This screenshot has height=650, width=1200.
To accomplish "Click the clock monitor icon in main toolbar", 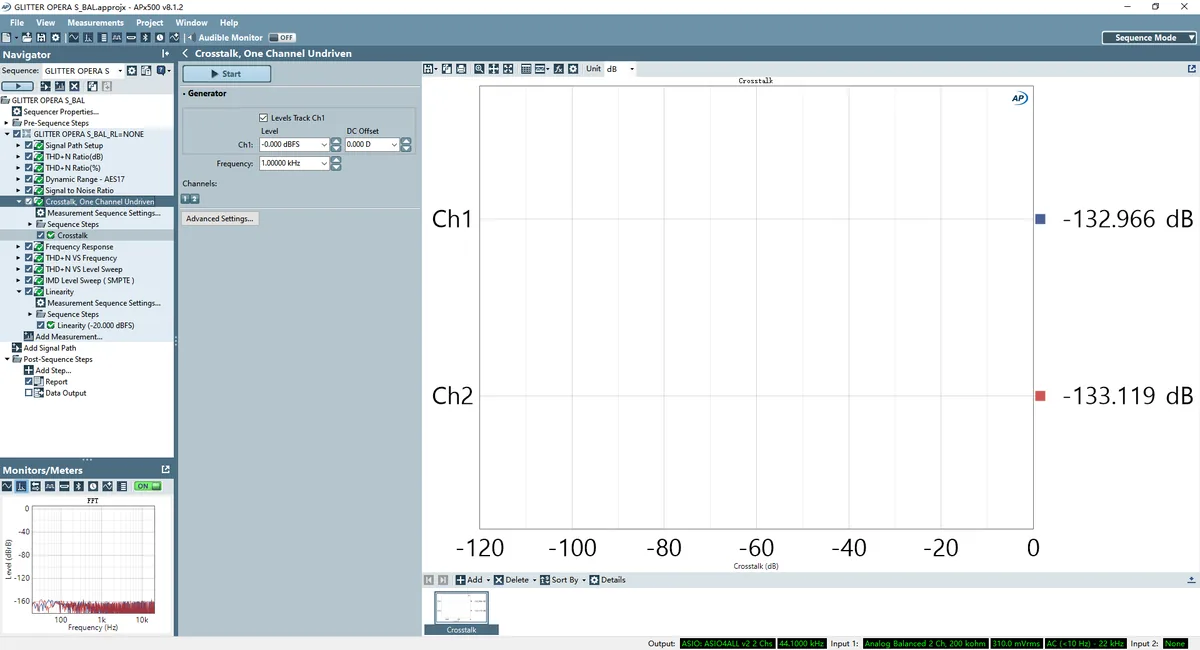I will (160, 37).
